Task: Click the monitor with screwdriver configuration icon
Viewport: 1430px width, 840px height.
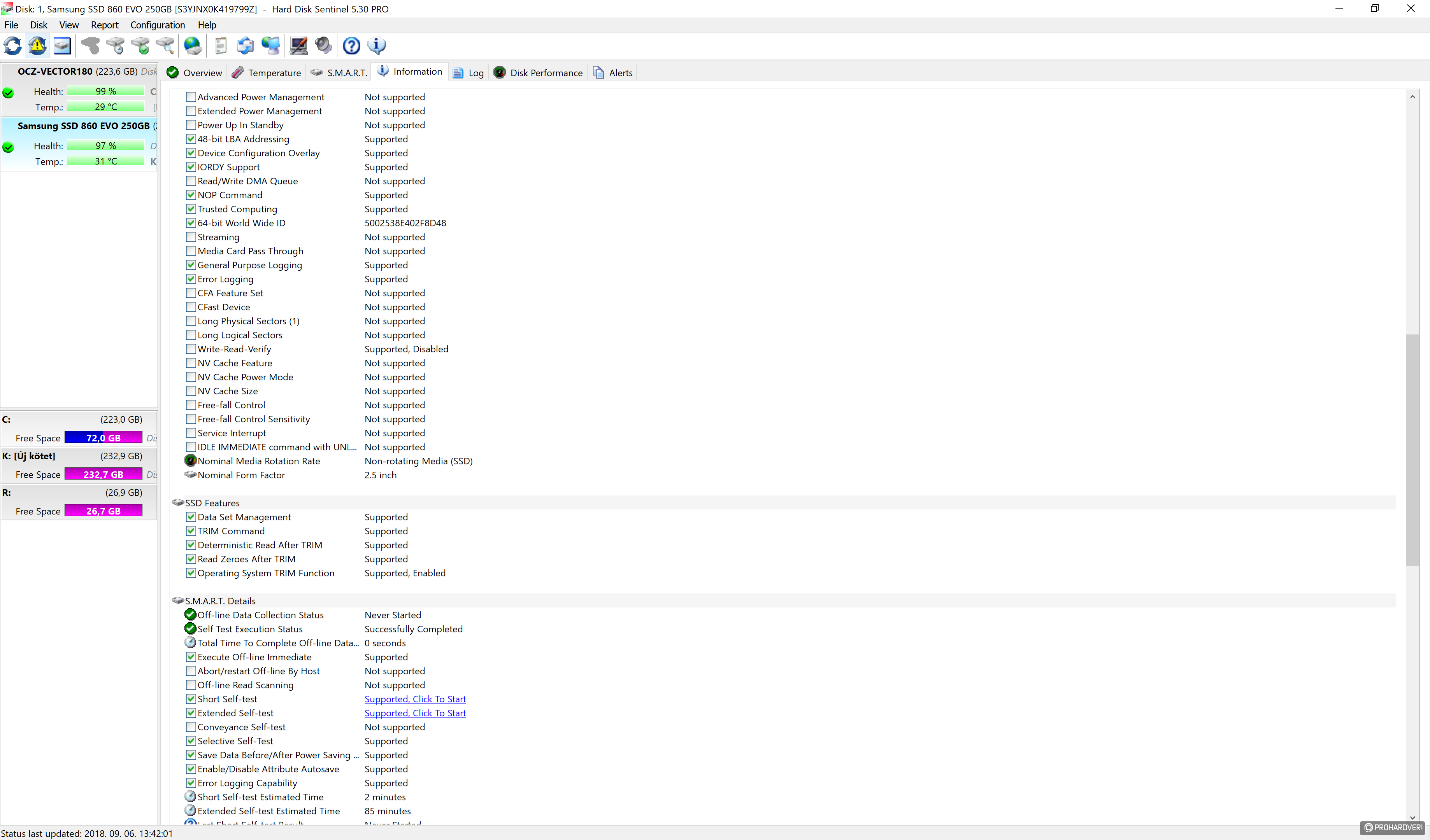Action: pyautogui.click(x=298, y=45)
